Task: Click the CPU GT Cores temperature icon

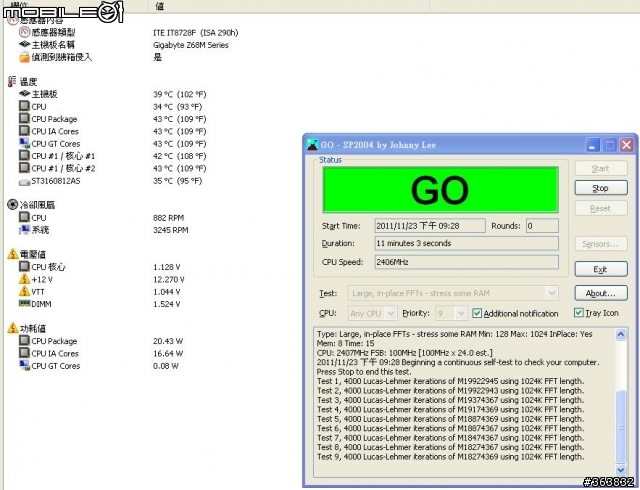Action: pos(24,143)
